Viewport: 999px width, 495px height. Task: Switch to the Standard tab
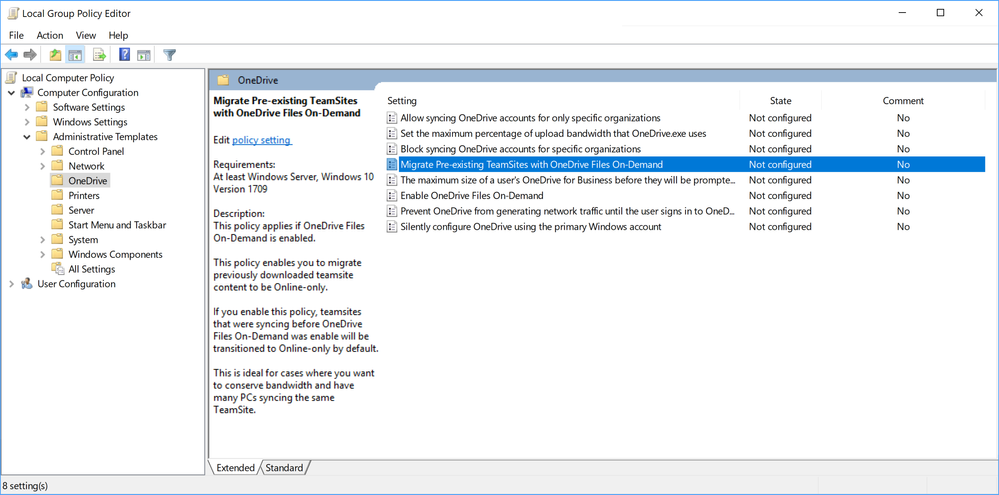[x=284, y=468]
